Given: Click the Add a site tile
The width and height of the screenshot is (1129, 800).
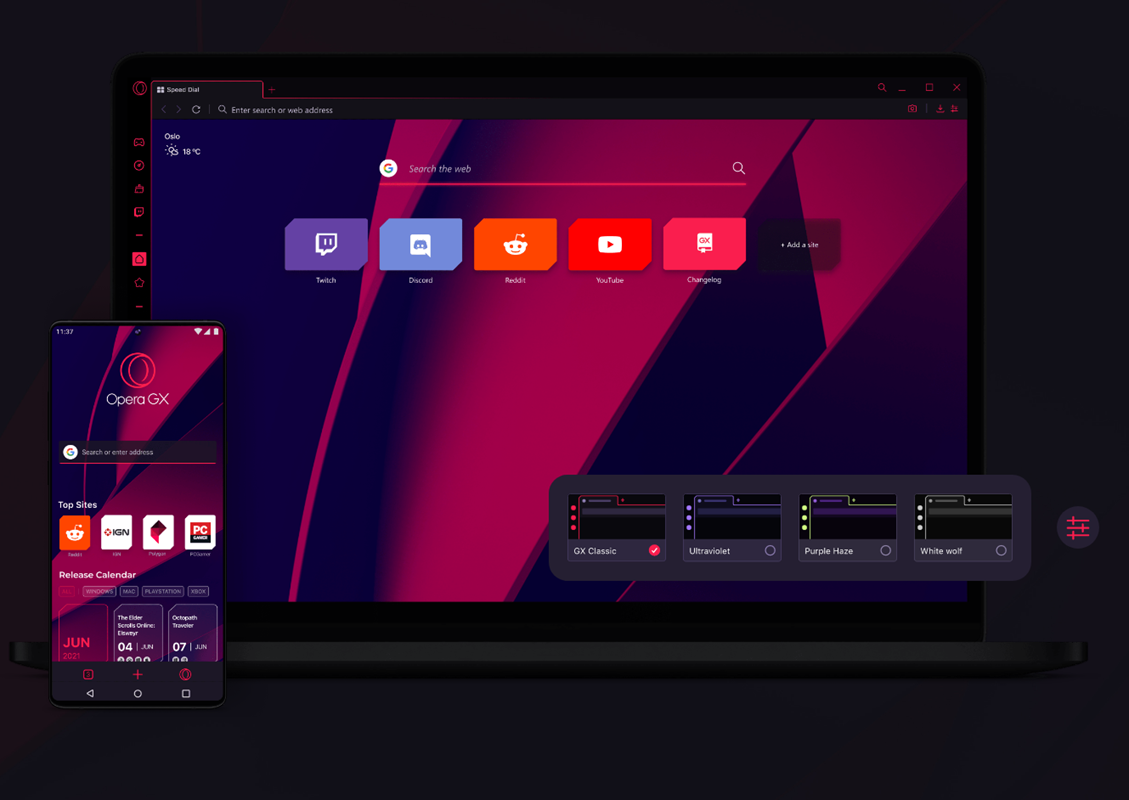Looking at the screenshot, I should pyautogui.click(x=799, y=245).
